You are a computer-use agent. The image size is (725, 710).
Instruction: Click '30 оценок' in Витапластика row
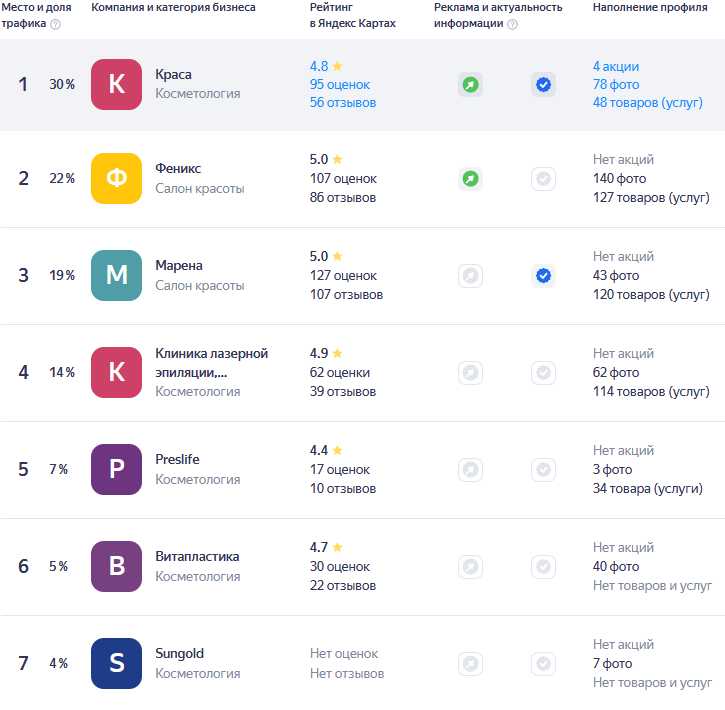[x=340, y=567]
